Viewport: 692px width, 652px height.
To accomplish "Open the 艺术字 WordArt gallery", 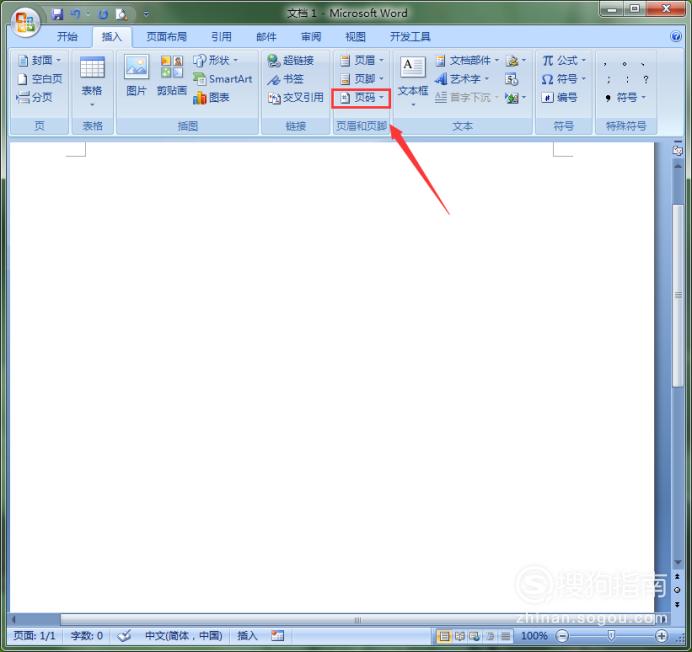I will point(462,79).
